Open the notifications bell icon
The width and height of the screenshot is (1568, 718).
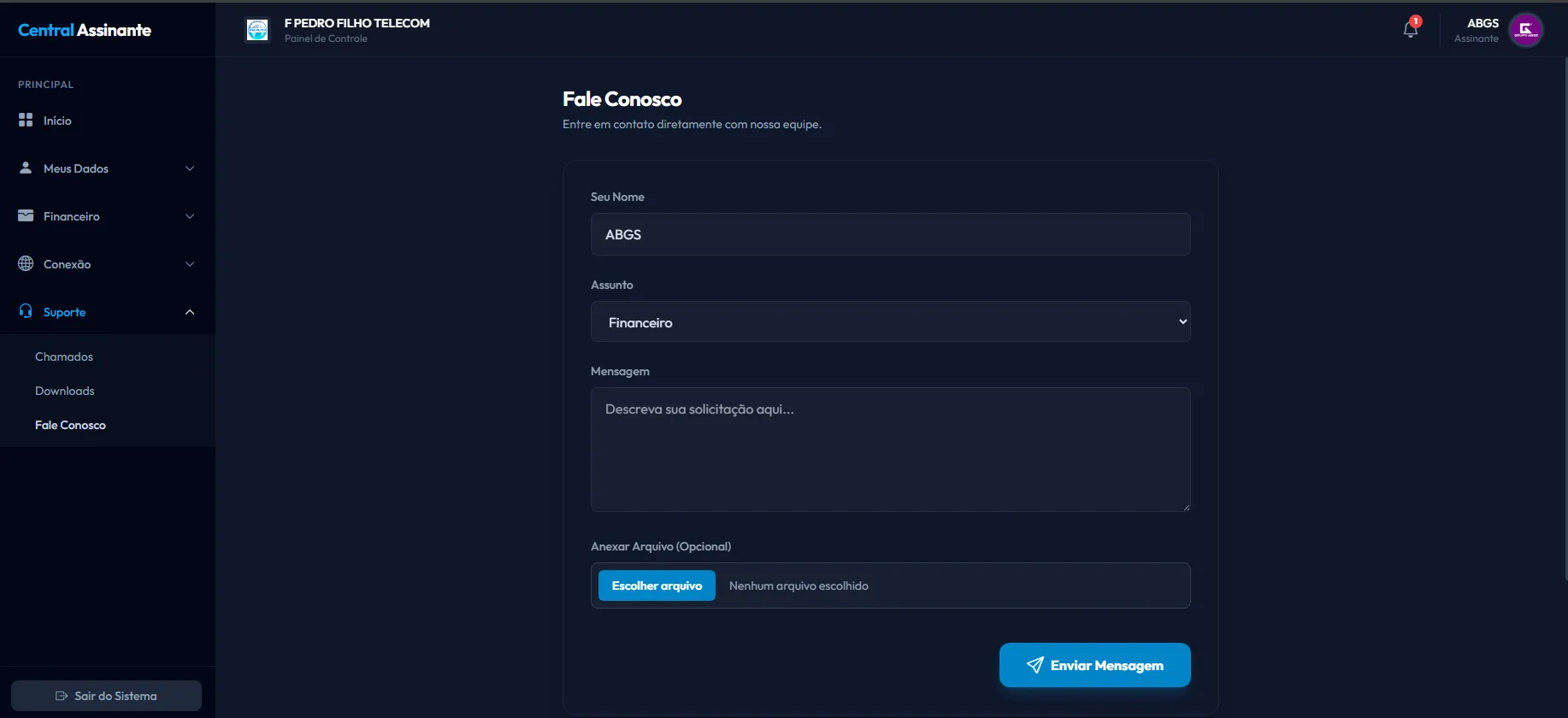(x=1410, y=30)
